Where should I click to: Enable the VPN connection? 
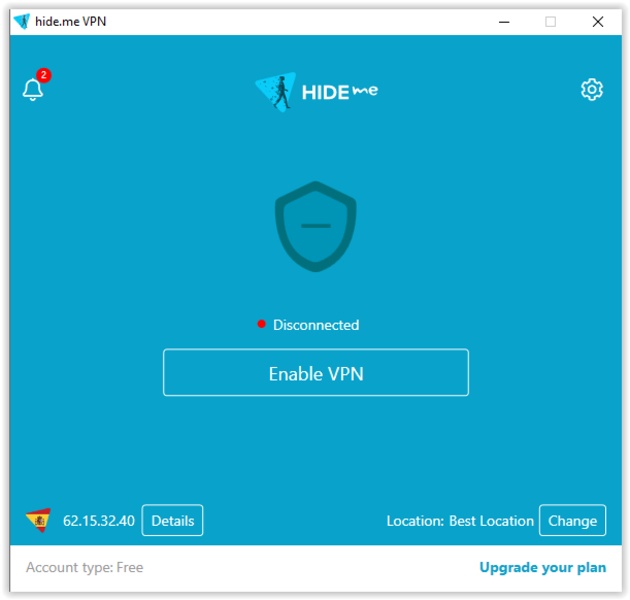coord(316,373)
